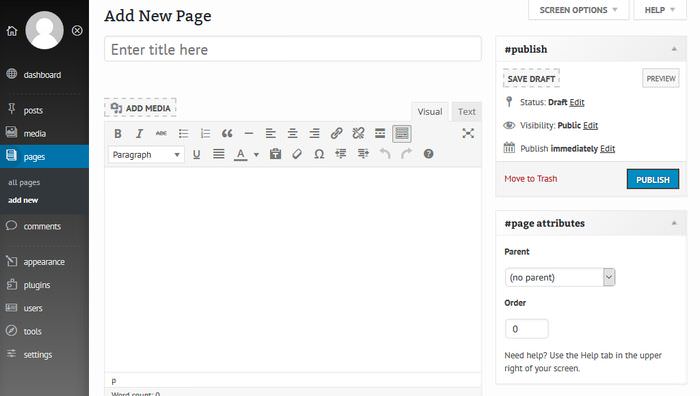
Task: Switch to the Text editor tab
Action: [x=467, y=112]
